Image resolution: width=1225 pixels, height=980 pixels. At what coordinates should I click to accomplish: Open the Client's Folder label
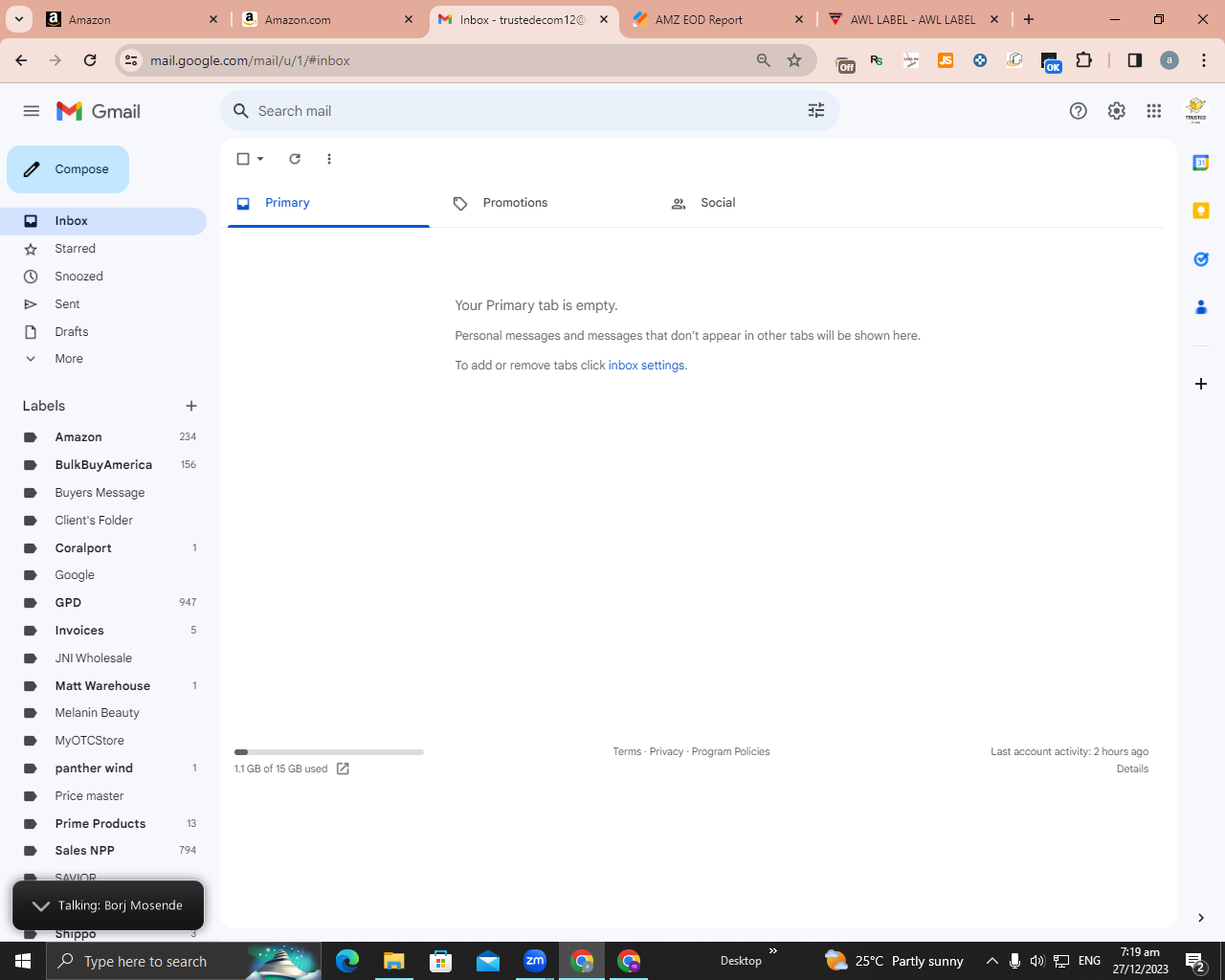point(103,521)
